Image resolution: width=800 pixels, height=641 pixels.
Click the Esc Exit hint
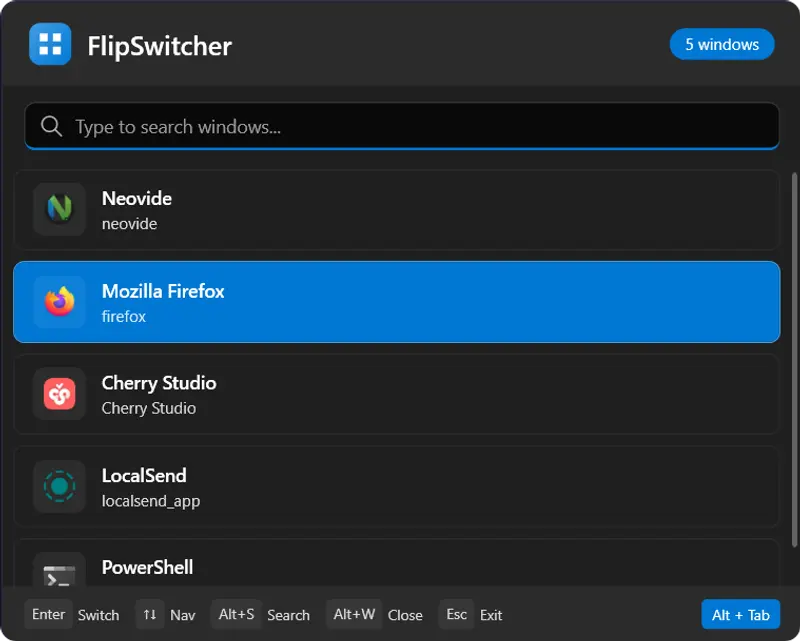(472, 614)
